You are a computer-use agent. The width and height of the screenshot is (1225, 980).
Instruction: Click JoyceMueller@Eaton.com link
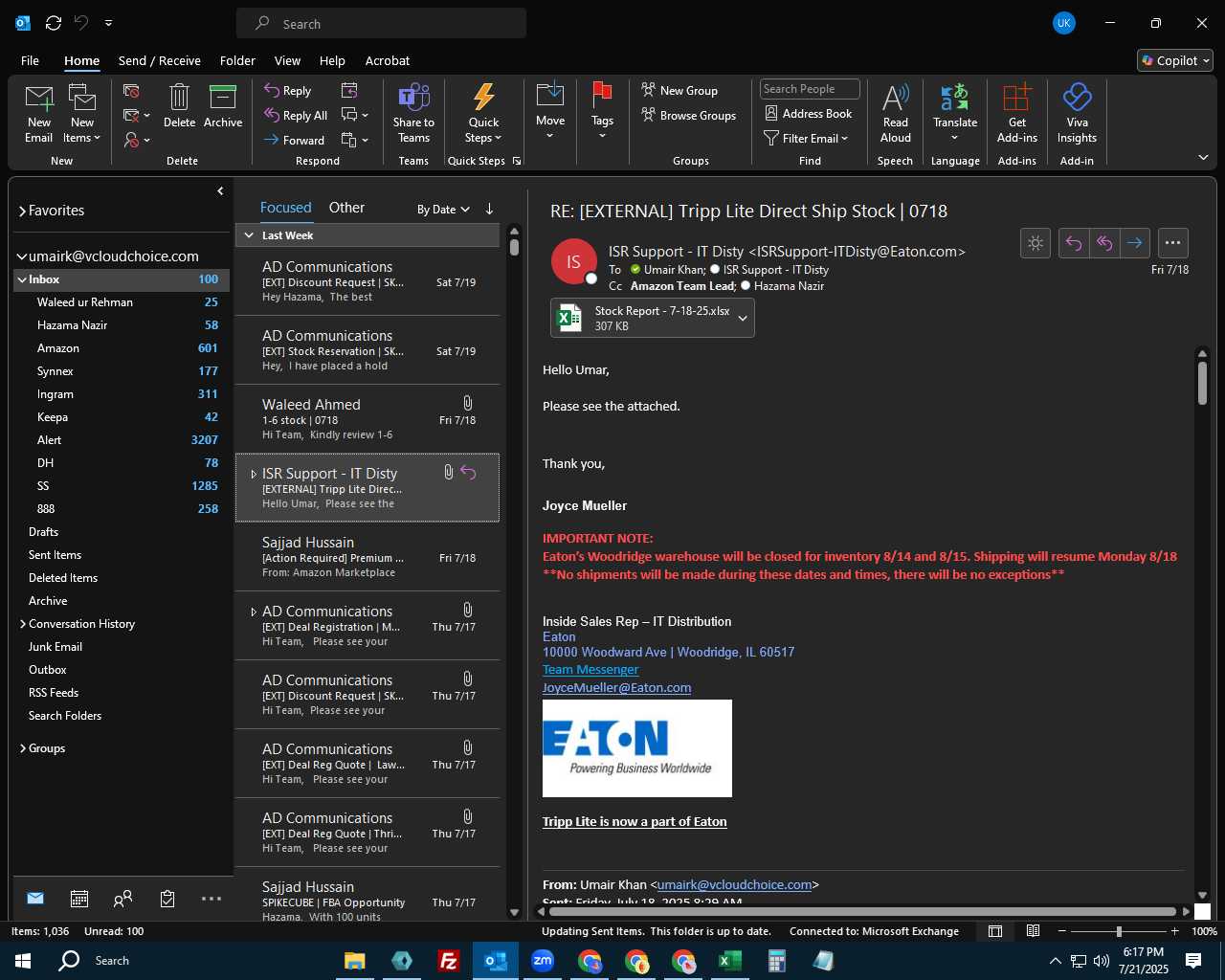point(616,688)
